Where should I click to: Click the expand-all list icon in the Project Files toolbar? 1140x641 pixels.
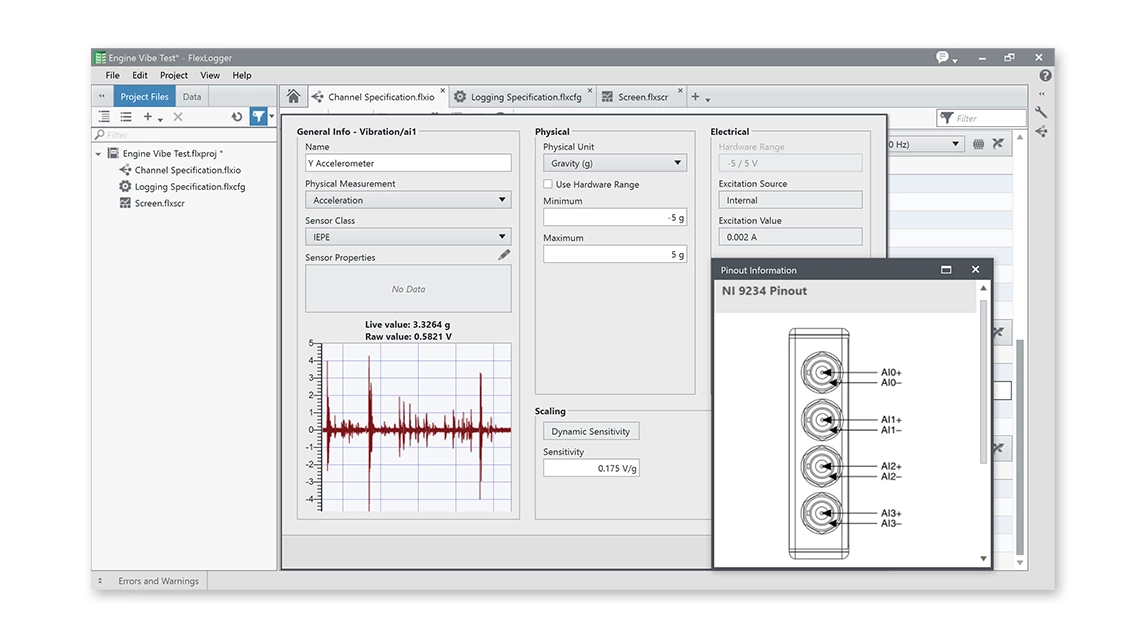105,116
